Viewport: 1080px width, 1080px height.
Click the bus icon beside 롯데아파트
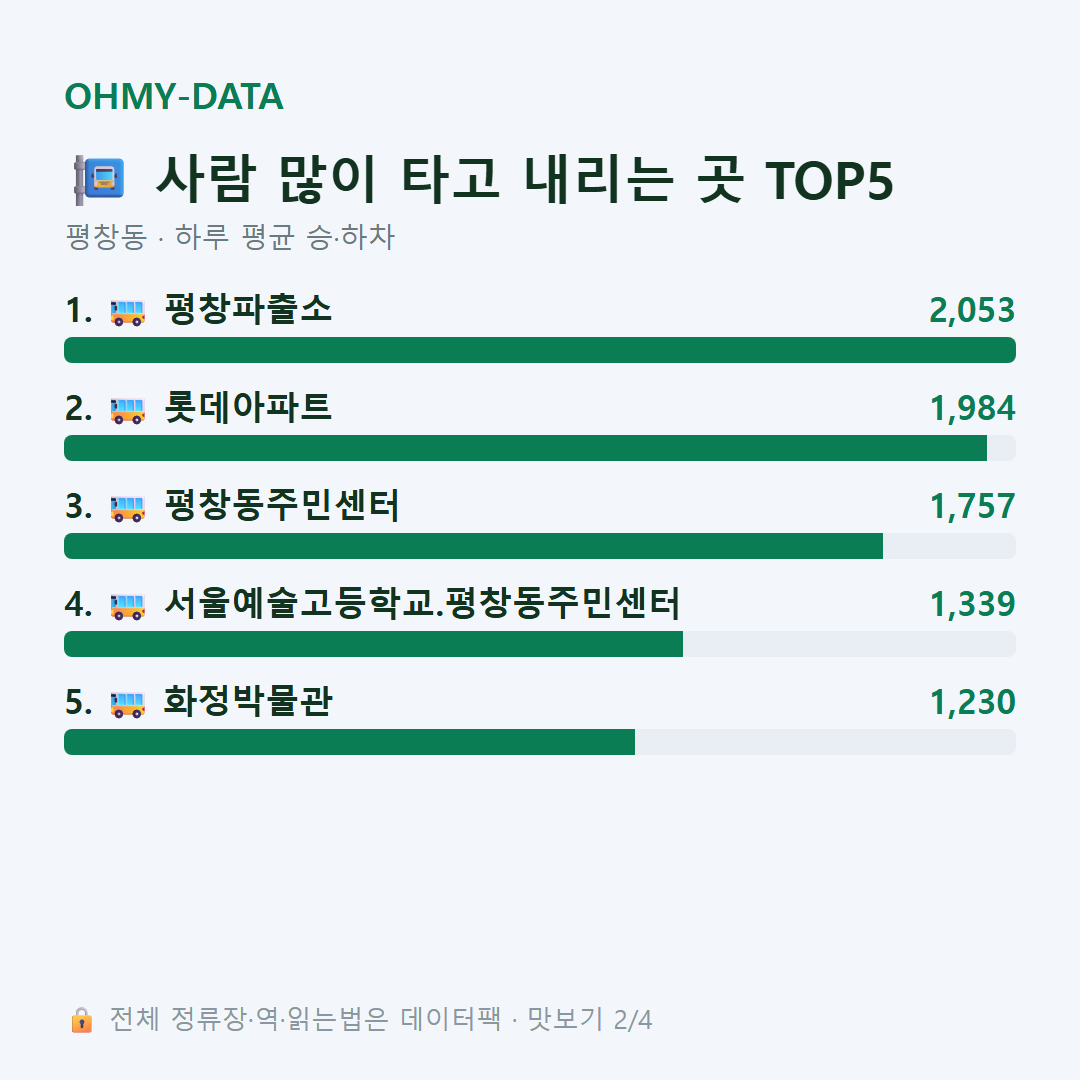[127, 411]
